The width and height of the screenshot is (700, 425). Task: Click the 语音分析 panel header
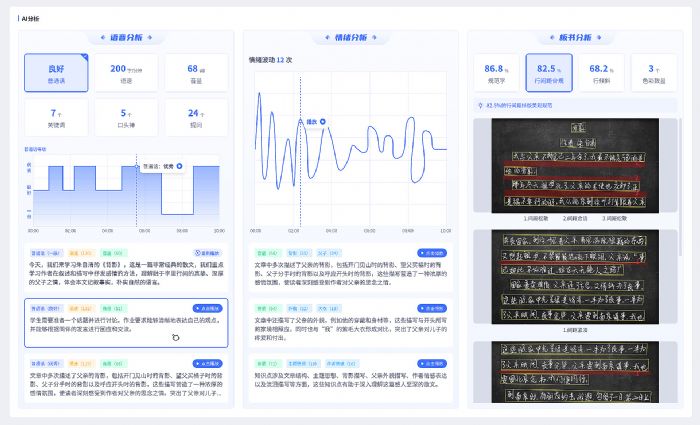[x=126, y=38]
